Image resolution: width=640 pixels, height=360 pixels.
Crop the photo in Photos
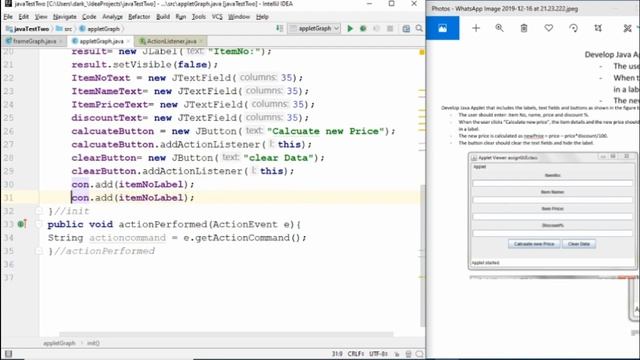598,28
